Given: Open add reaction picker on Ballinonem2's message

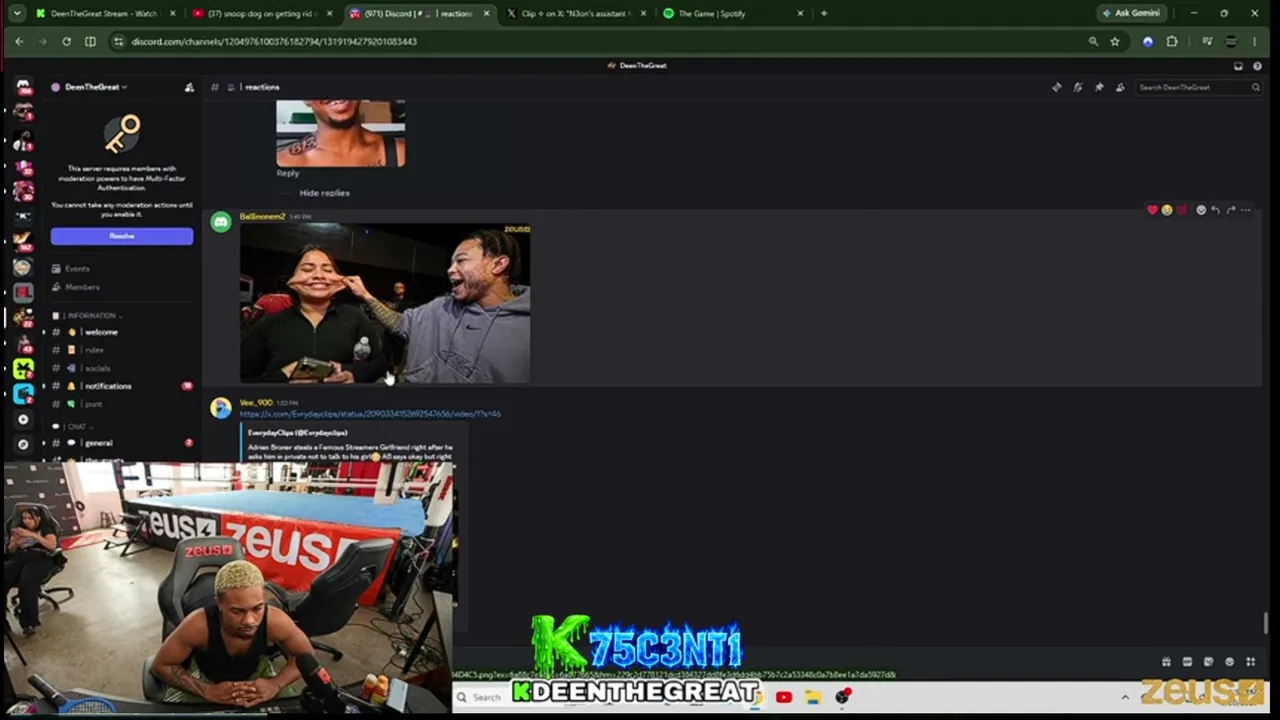Looking at the screenshot, I should tap(1201, 210).
